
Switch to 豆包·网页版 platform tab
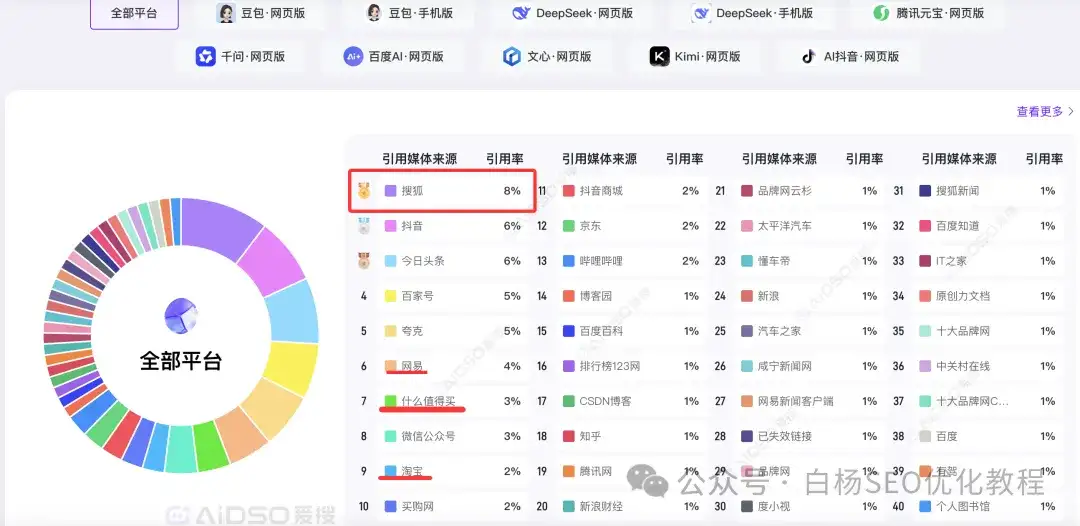[261, 13]
